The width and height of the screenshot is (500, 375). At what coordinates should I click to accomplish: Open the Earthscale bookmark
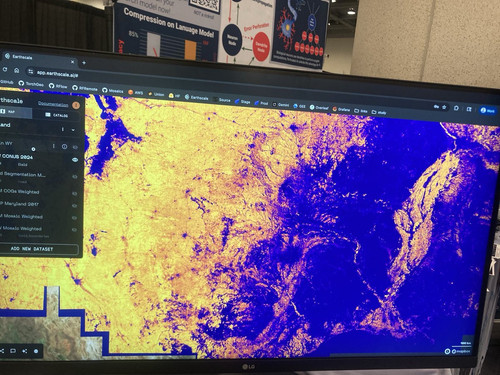pyautogui.click(x=197, y=97)
